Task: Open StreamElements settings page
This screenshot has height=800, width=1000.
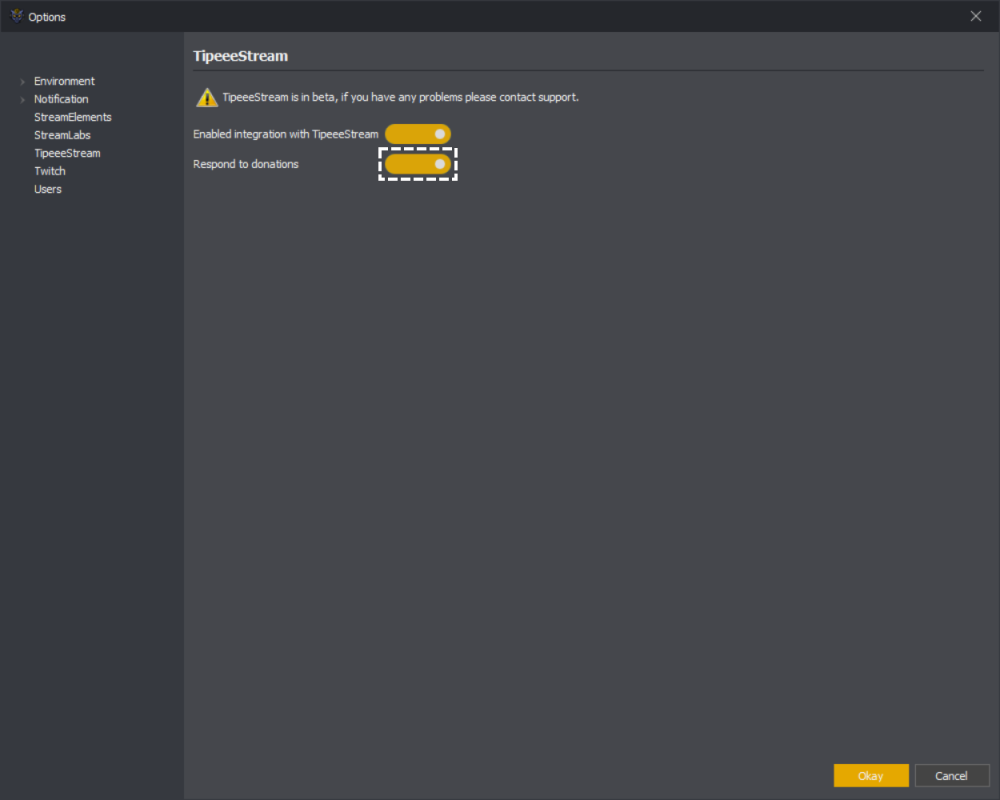Action: [73, 117]
